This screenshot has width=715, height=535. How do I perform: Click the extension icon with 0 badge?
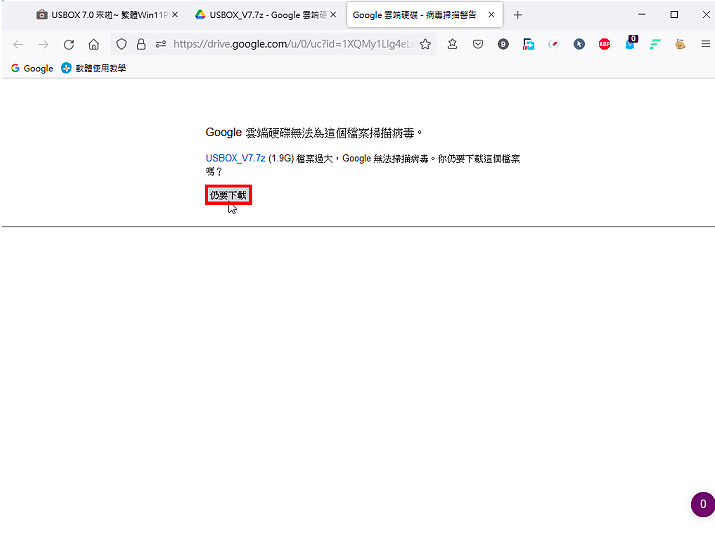point(631,42)
